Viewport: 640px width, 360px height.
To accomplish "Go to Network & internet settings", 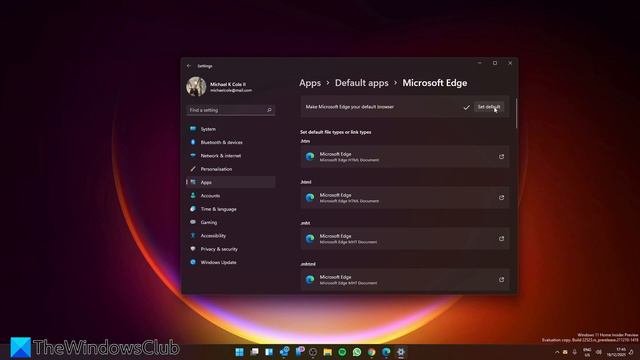I will (231, 156).
